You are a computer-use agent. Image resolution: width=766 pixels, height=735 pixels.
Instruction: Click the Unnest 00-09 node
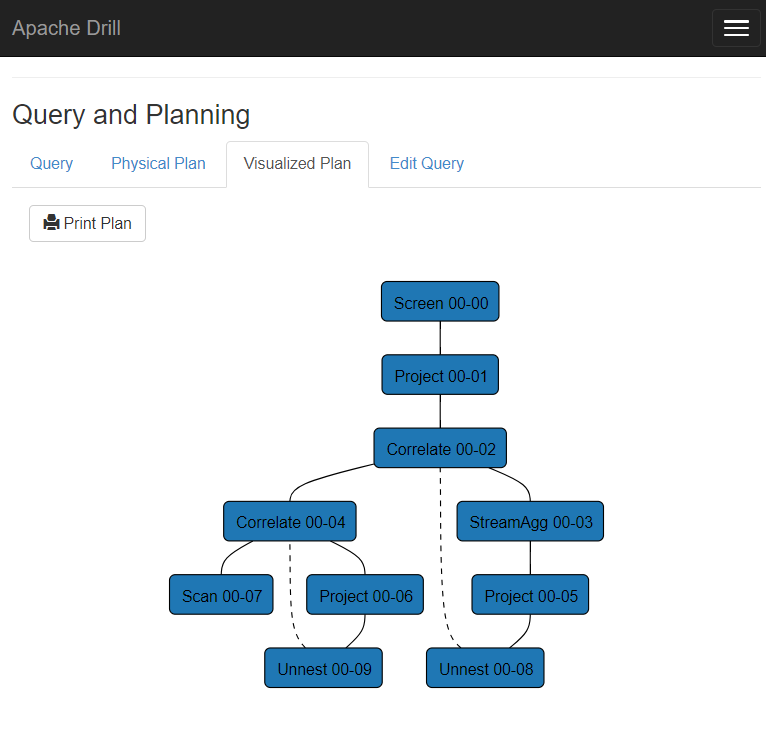(323, 669)
